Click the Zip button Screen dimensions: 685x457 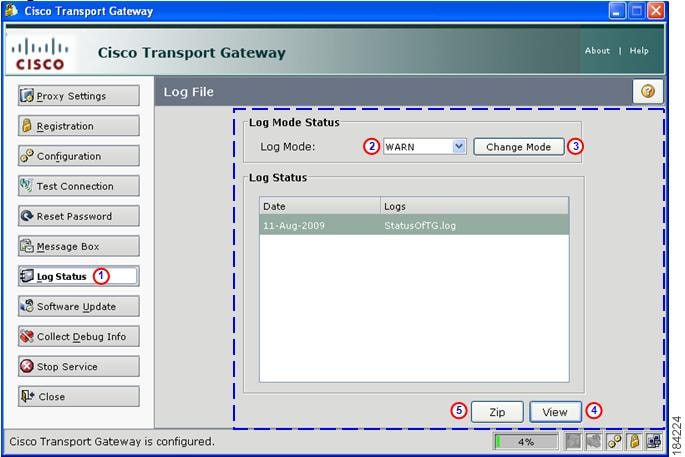497,412
